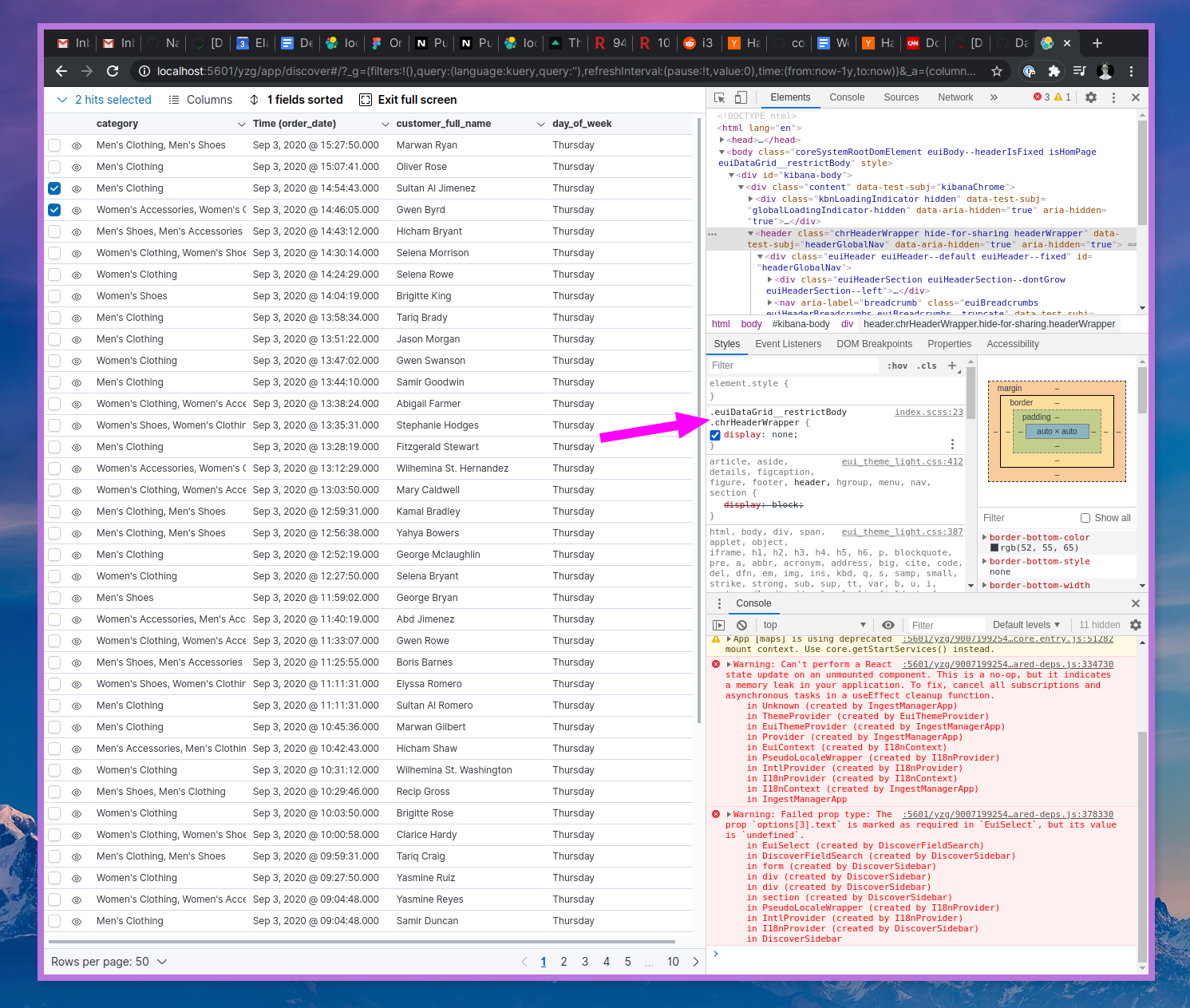Open Chrome's three-dot menu

[x=1131, y=71]
